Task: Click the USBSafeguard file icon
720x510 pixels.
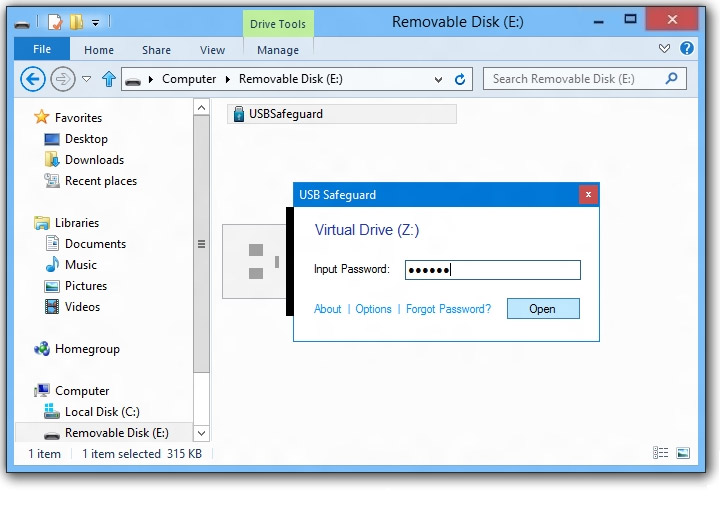Action: click(x=238, y=114)
